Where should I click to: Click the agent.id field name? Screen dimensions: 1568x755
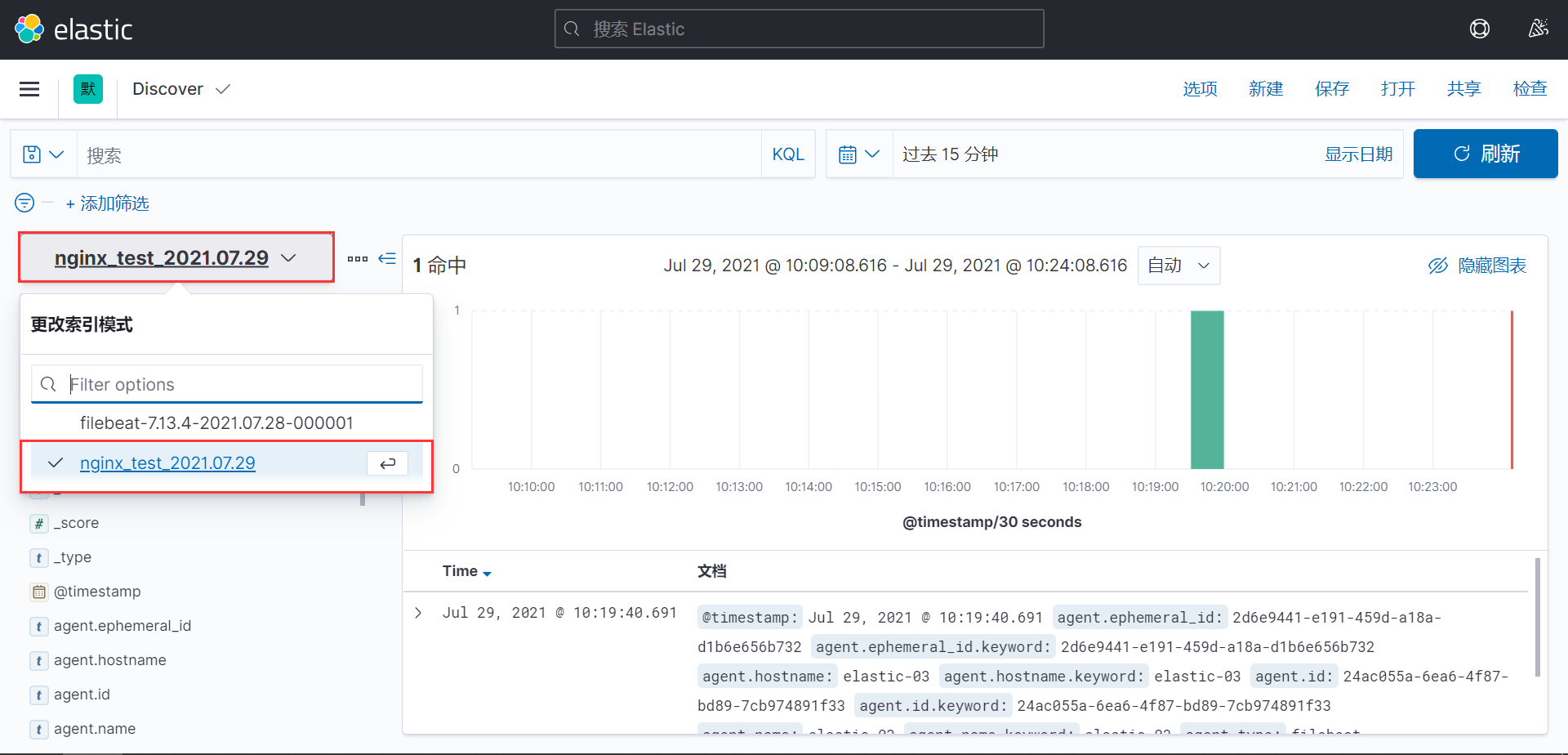(82, 695)
